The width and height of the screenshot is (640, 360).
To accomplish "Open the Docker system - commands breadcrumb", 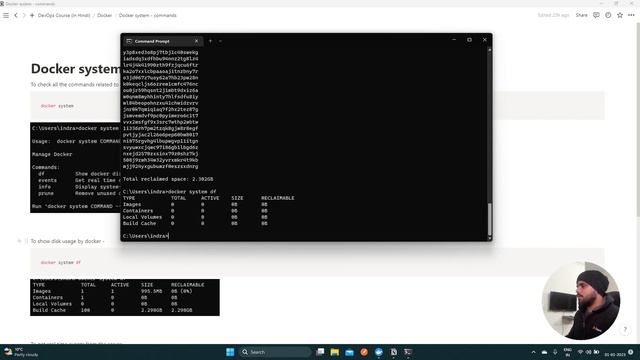I will coord(148,15).
